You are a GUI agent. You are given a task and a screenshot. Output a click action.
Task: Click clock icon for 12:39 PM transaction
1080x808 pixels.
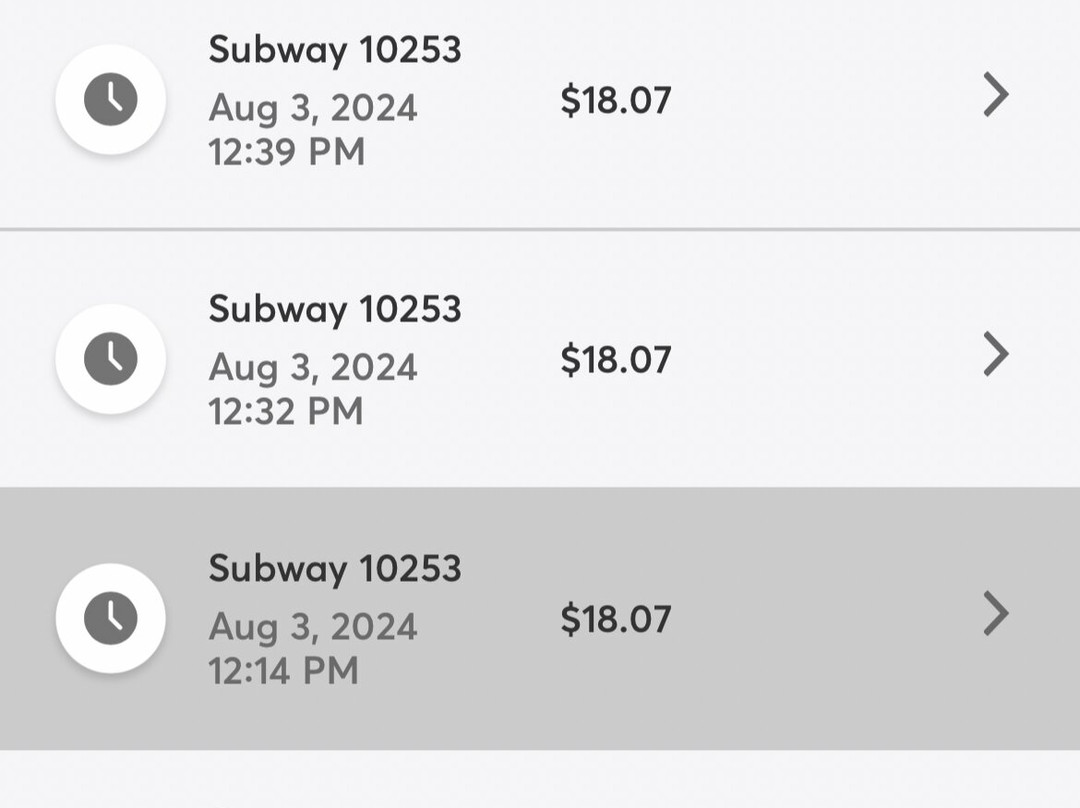110,99
